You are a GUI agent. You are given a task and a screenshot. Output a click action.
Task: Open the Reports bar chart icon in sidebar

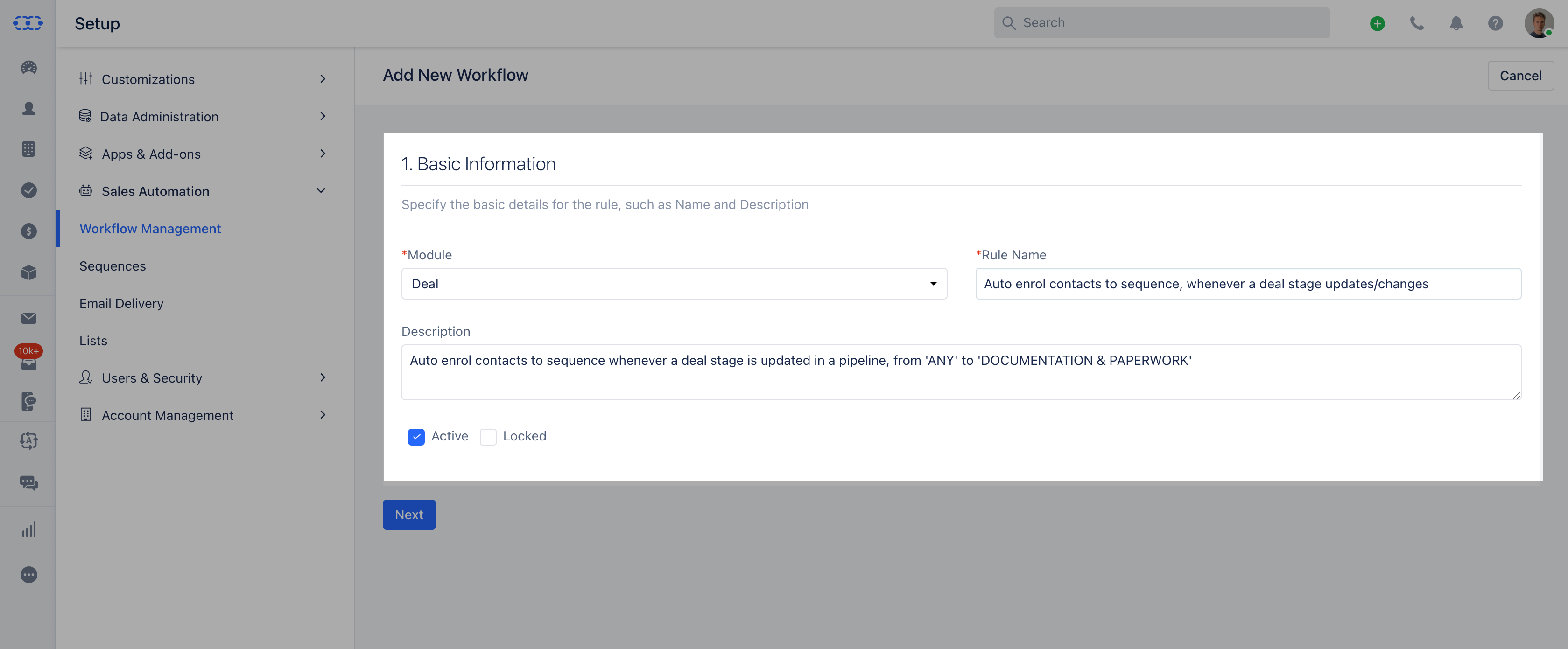pyautogui.click(x=28, y=529)
